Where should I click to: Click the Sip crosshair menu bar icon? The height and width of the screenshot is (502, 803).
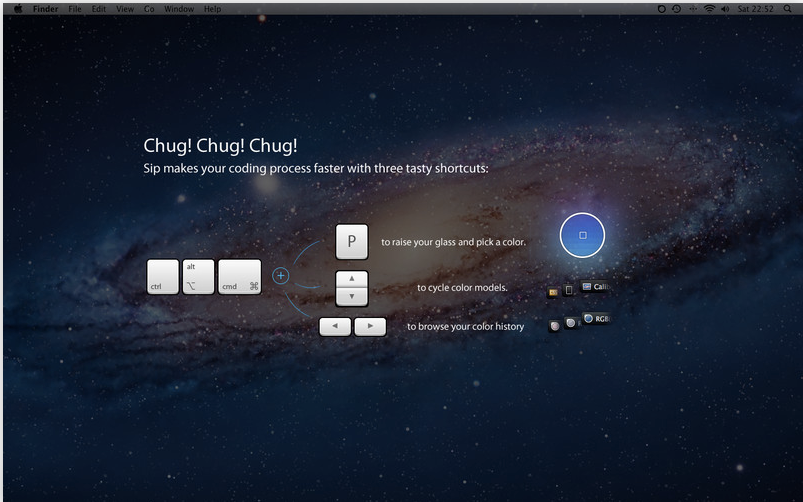coord(693,9)
